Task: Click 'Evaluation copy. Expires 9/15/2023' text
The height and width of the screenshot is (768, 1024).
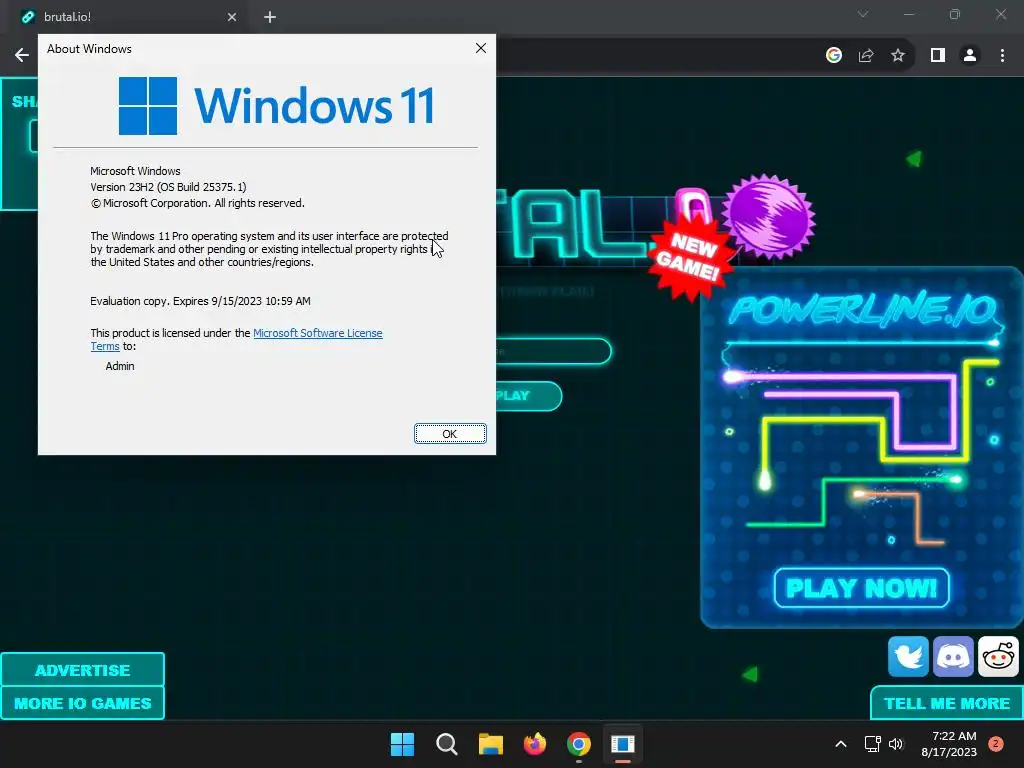Action: pos(200,301)
